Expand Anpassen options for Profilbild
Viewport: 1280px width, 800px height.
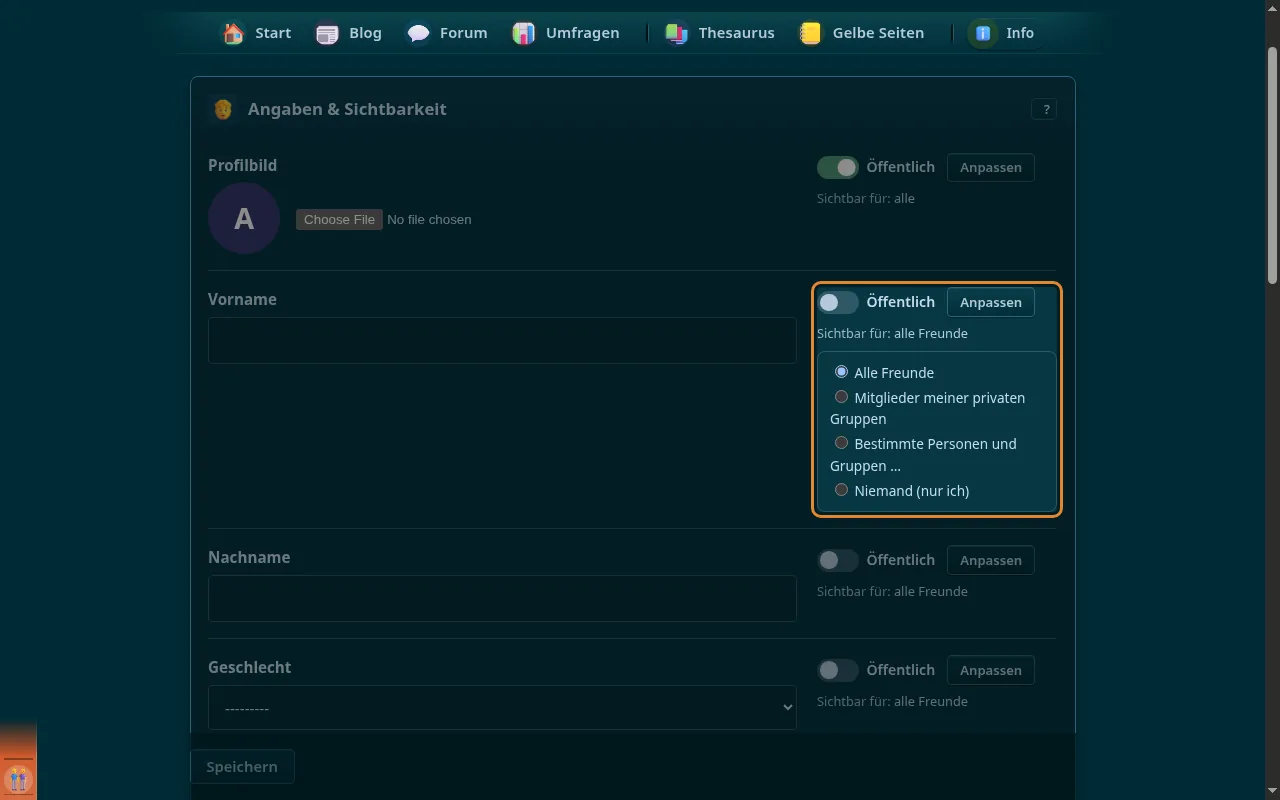[991, 167]
